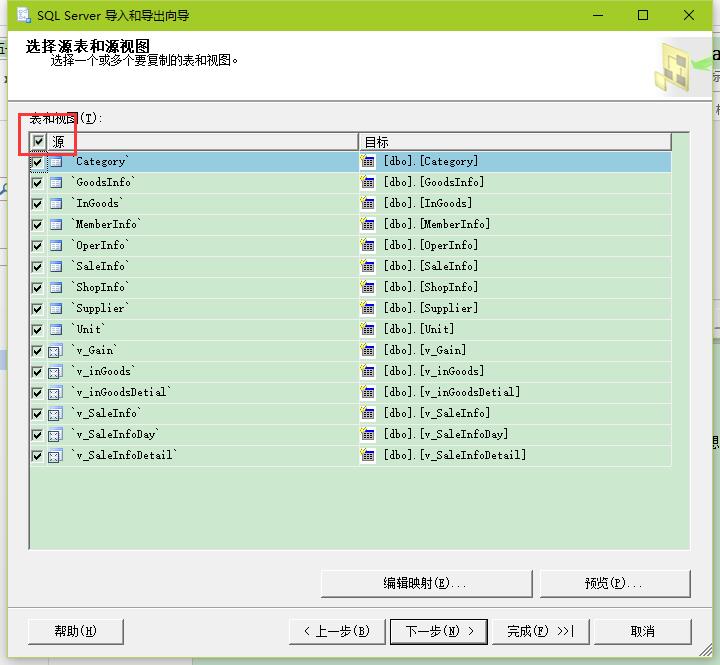Click the table icon of `InGoods` source

pyautogui.click(x=56, y=204)
